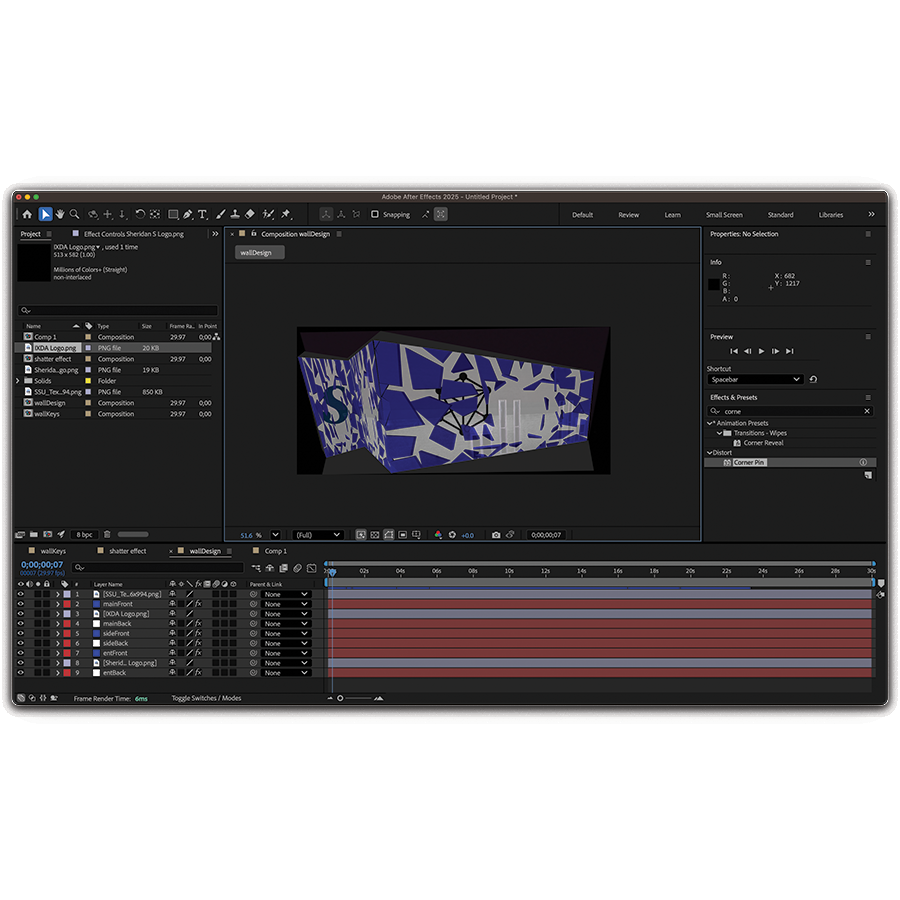
Task: Choose the Selection tool
Action: coord(46,214)
